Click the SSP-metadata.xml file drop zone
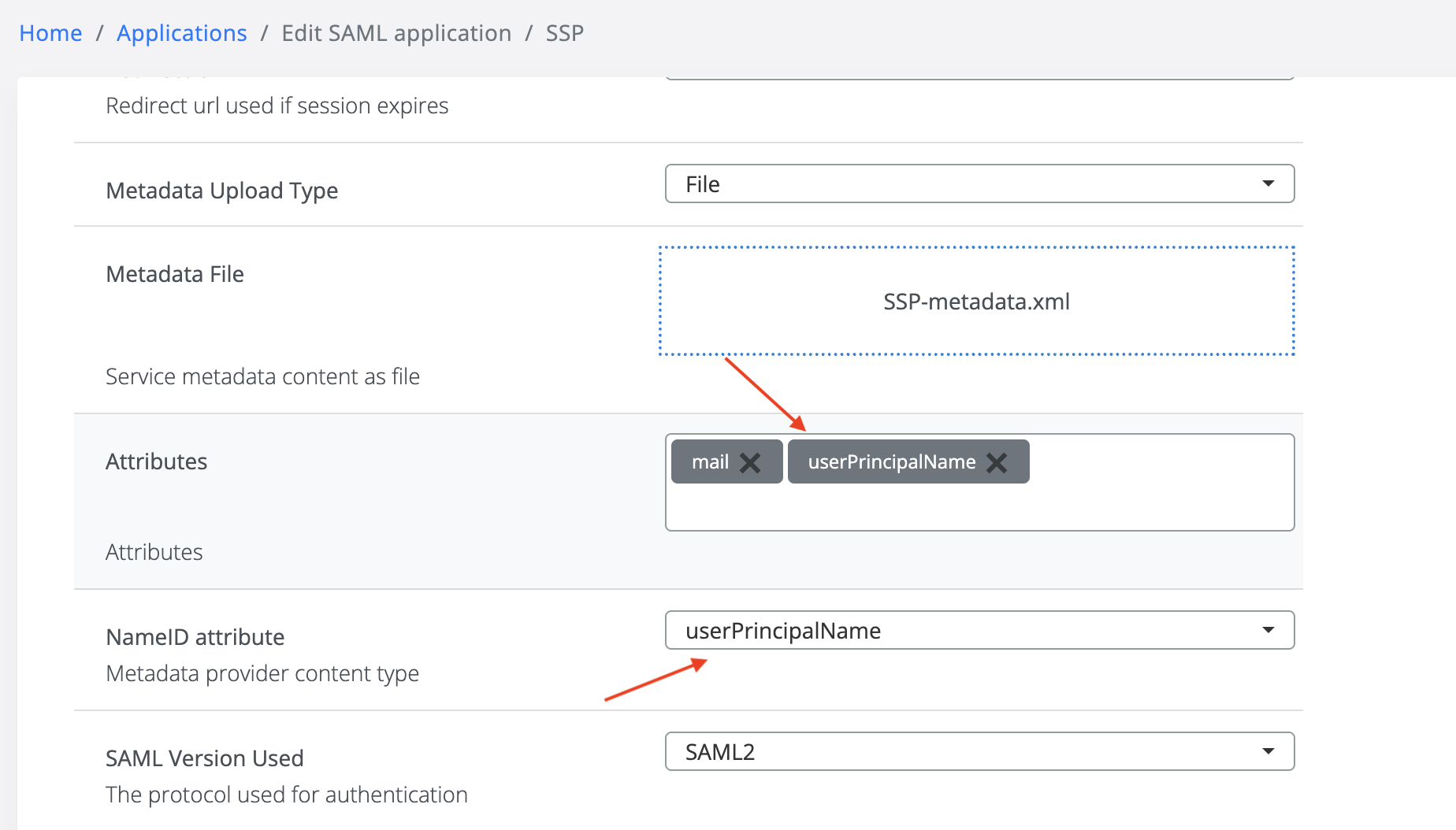The height and width of the screenshot is (830, 1456). (x=976, y=301)
